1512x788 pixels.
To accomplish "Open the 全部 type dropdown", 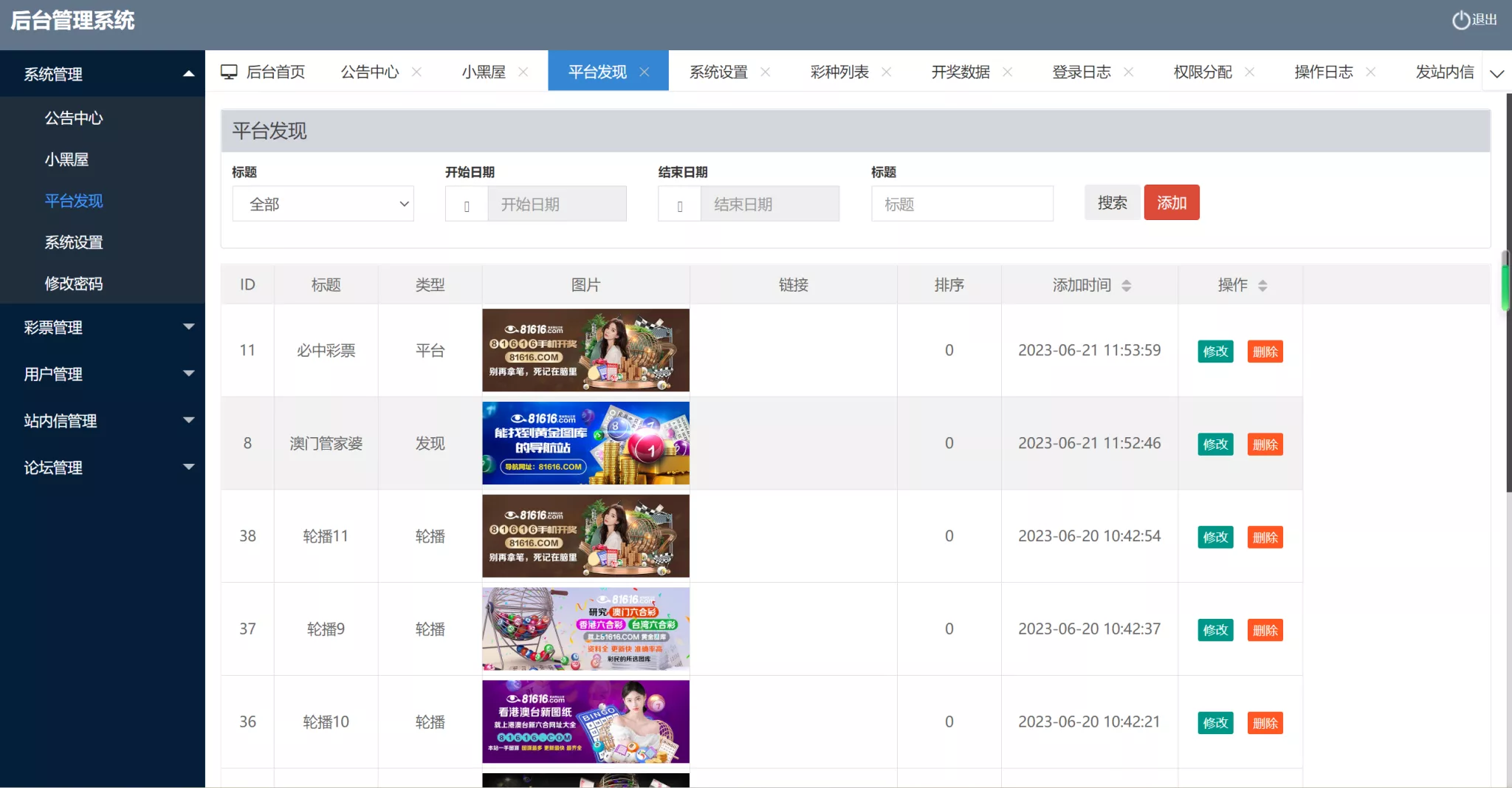I will pos(323,204).
